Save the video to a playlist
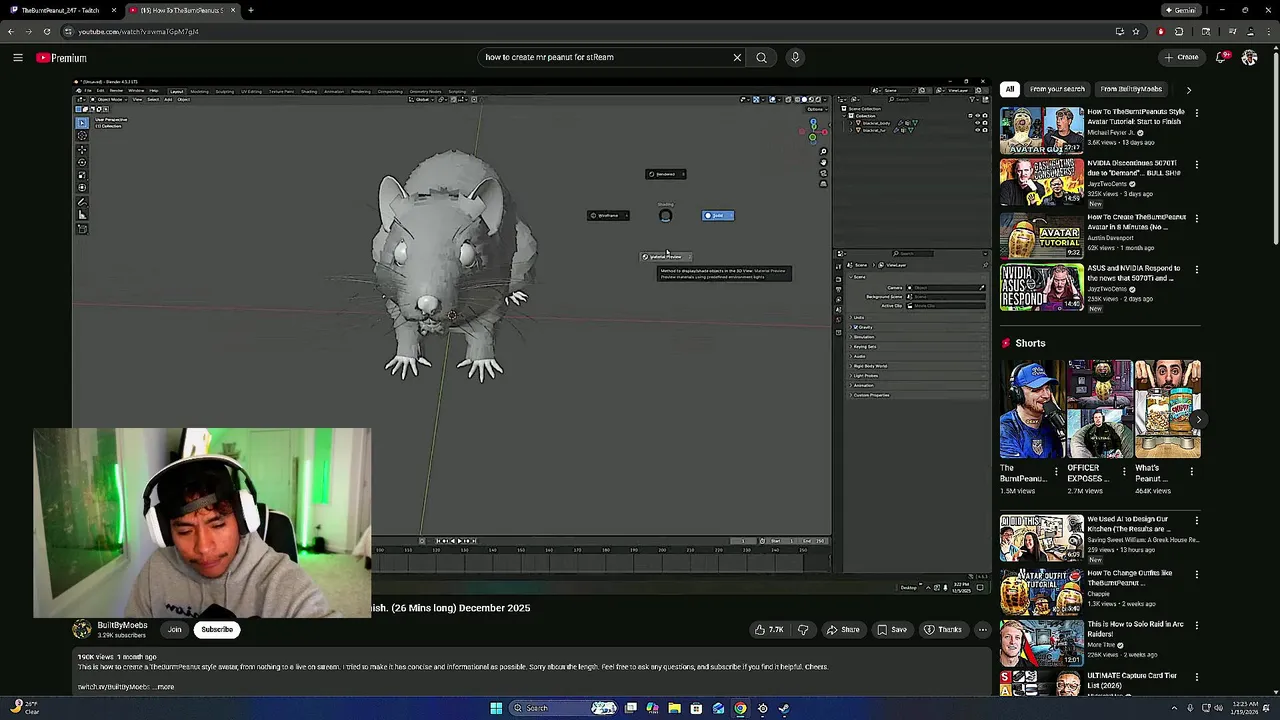The image size is (1280, 720). (892, 630)
